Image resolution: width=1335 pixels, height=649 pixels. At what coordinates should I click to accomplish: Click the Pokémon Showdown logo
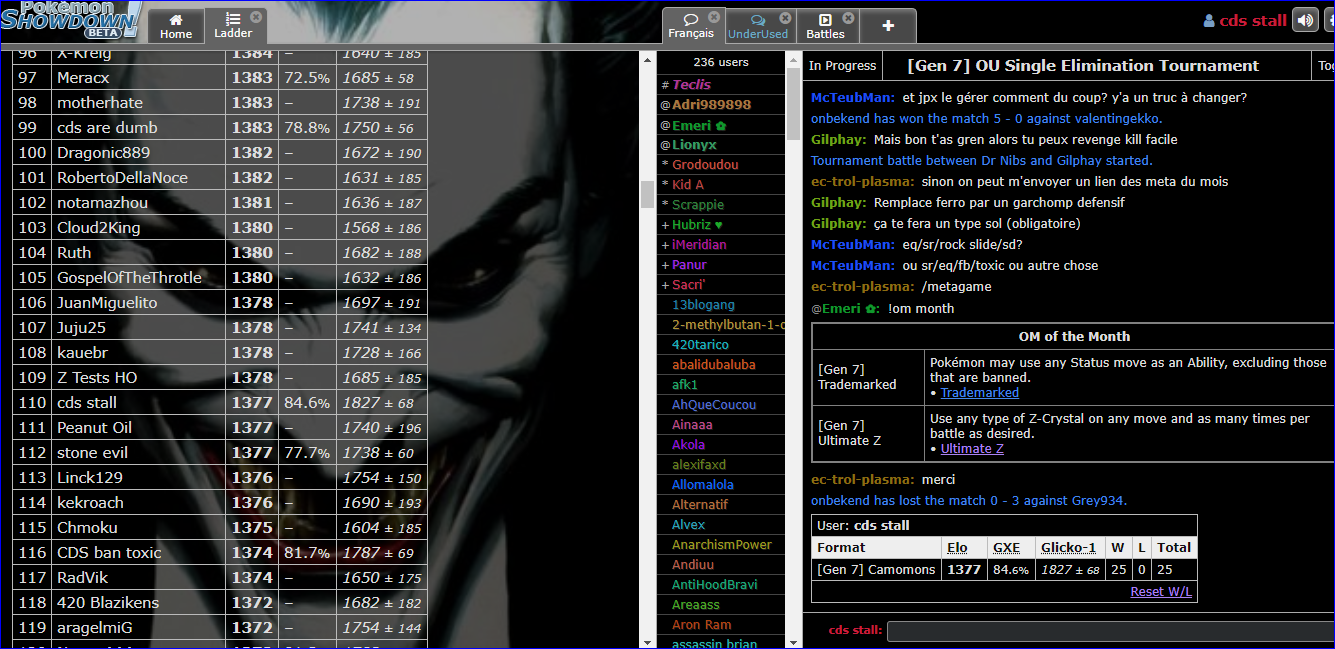click(70, 20)
